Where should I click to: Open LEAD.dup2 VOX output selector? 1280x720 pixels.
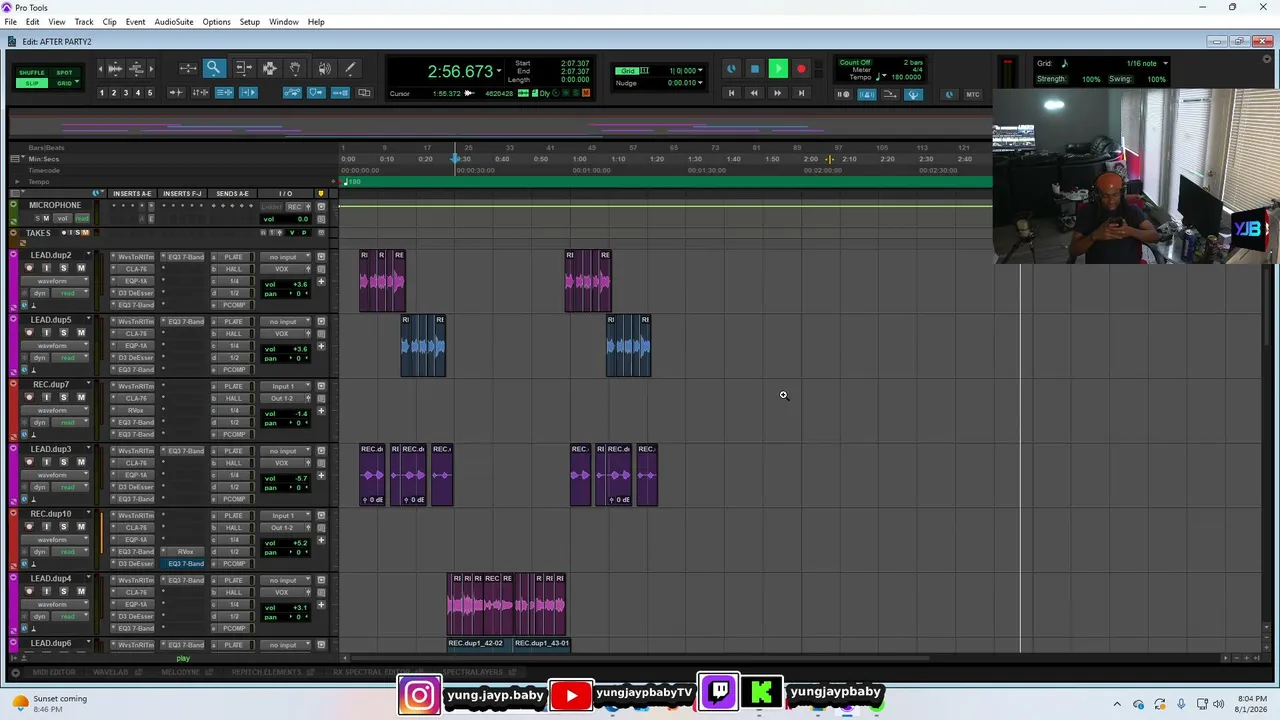[285, 269]
